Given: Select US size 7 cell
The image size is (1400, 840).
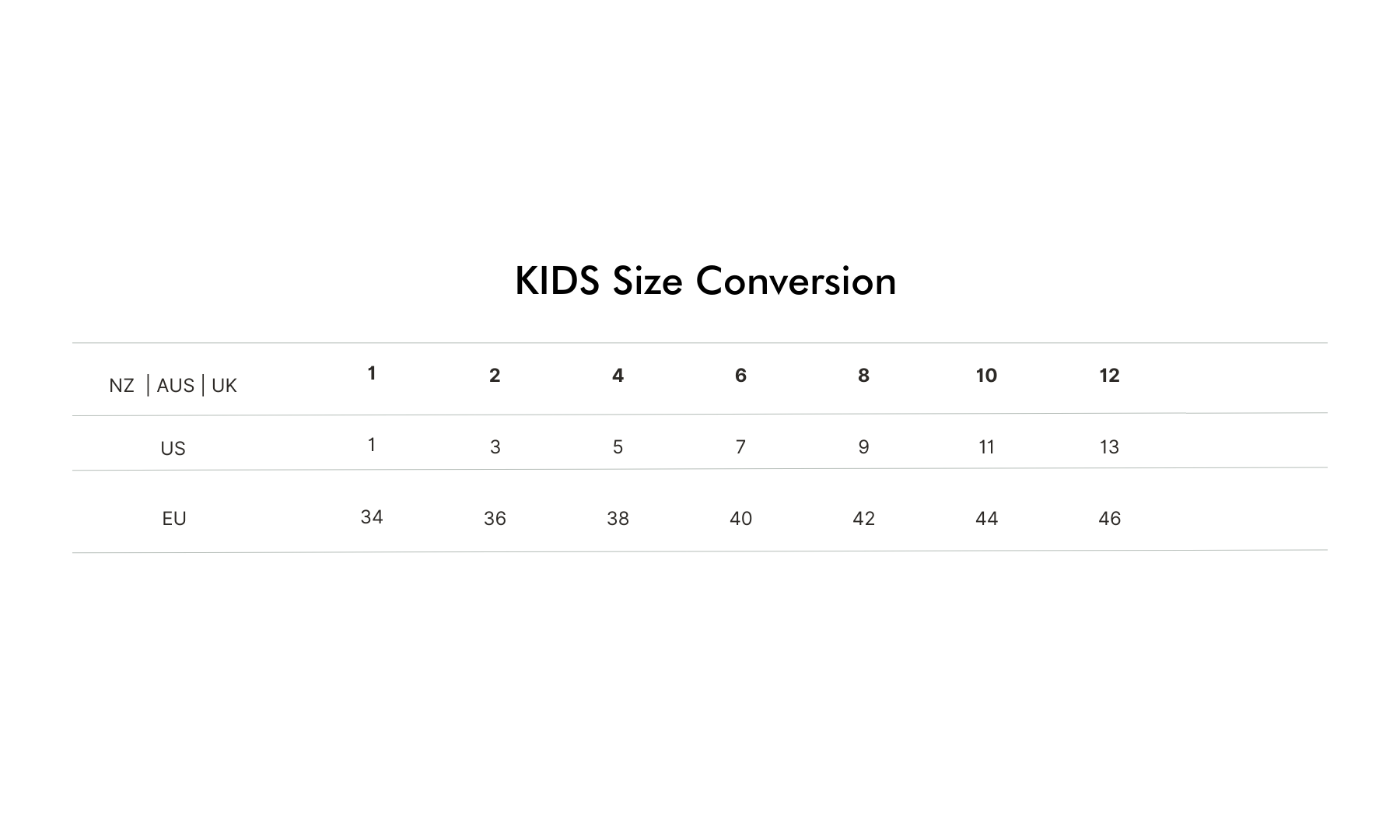Looking at the screenshot, I should 740,447.
